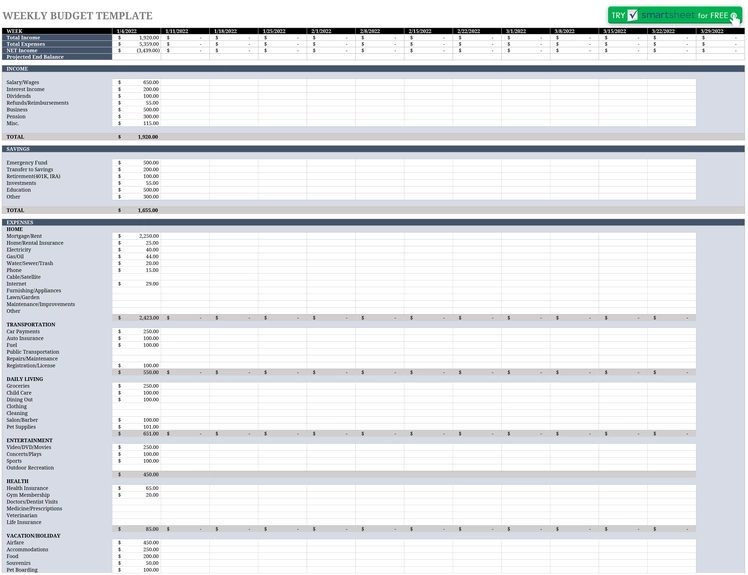Select the Groceries amount cell
Image resolution: width=748 pixels, height=575 pixels.
coord(136,386)
